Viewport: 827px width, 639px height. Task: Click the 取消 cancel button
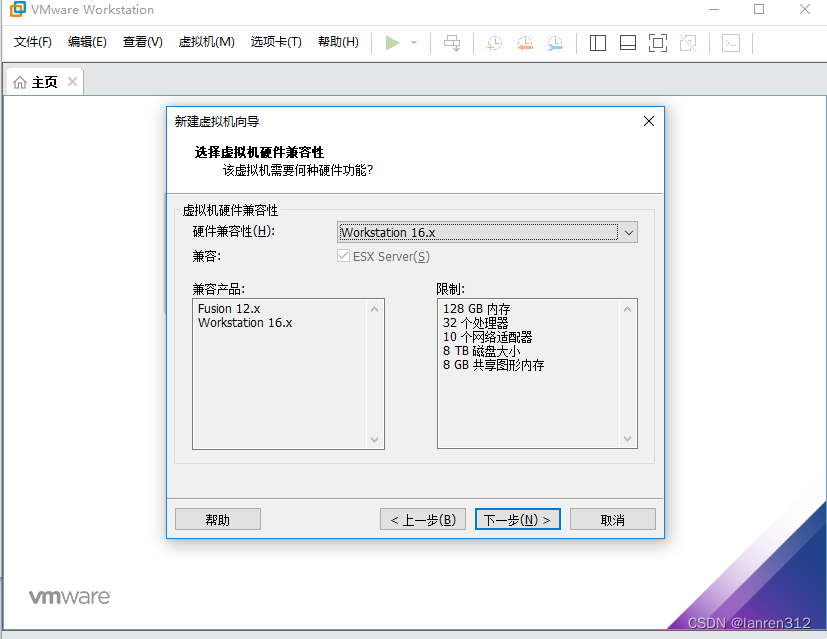(x=613, y=519)
